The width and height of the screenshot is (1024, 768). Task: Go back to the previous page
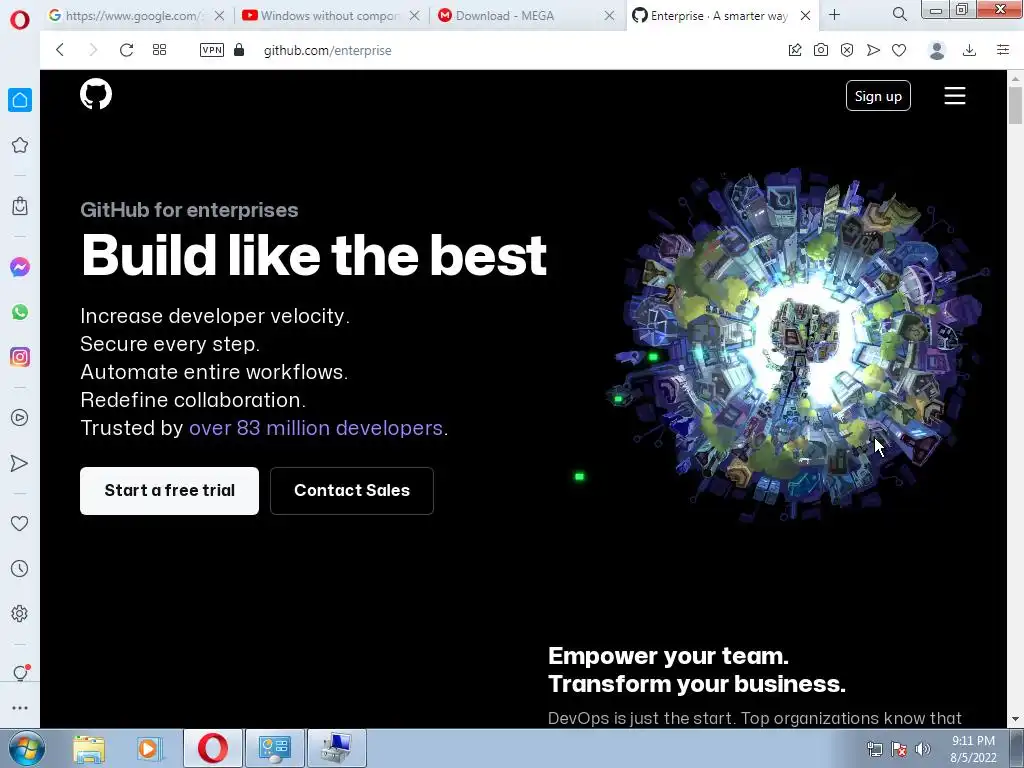(60, 50)
